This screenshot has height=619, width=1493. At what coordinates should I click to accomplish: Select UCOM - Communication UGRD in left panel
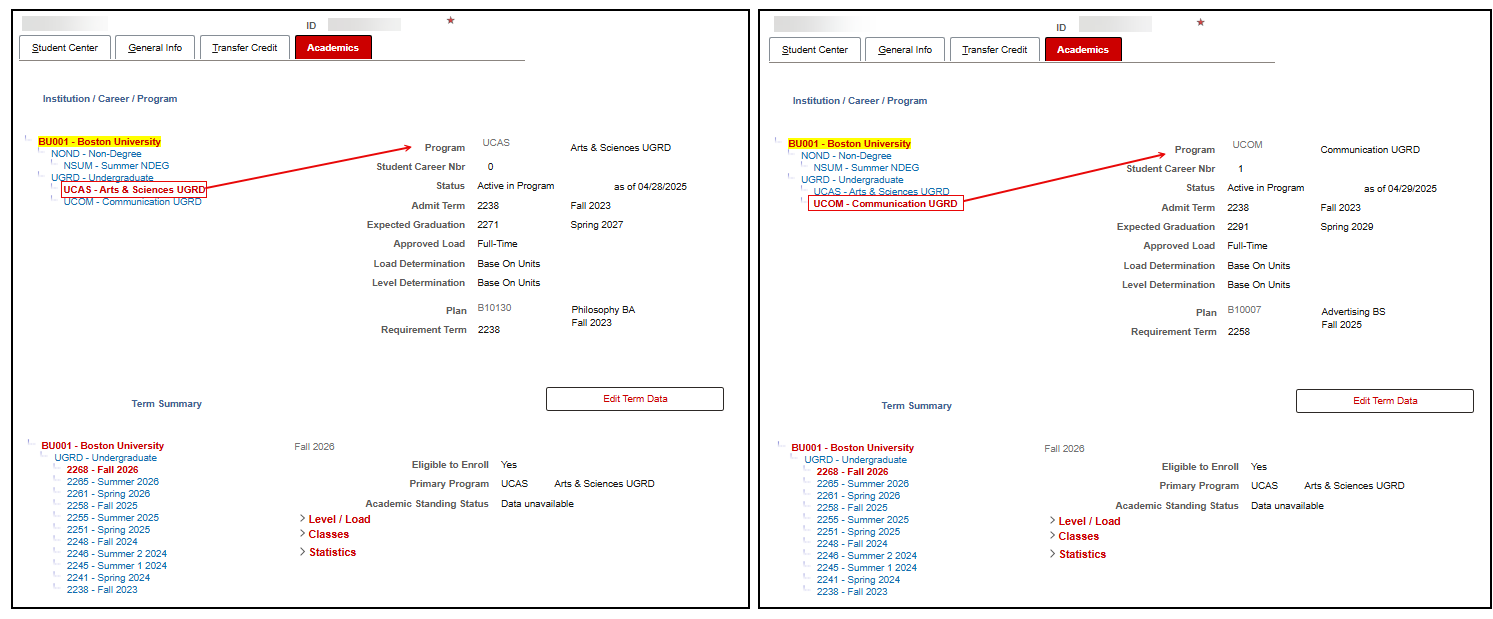[132, 201]
